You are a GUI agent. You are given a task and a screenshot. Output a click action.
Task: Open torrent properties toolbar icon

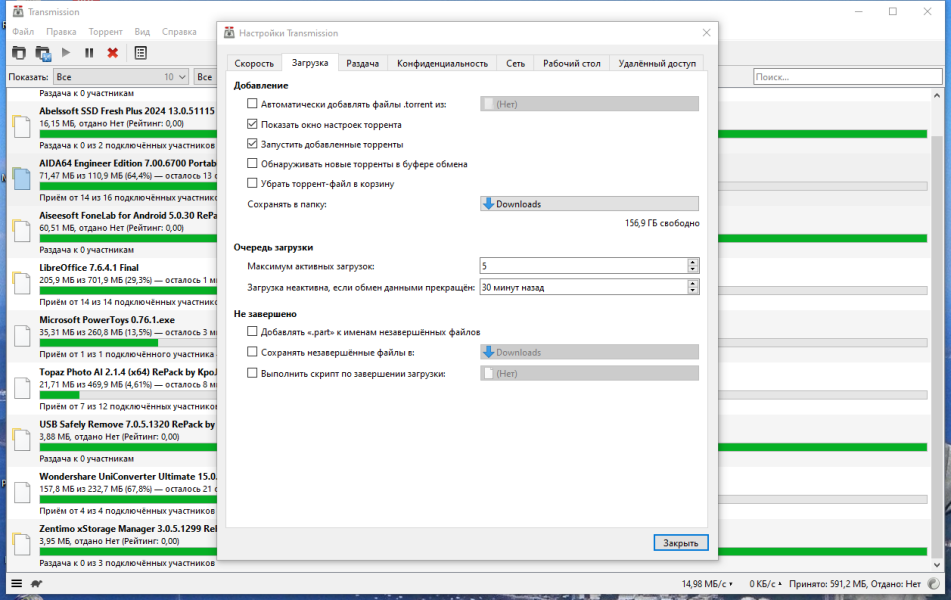140,53
